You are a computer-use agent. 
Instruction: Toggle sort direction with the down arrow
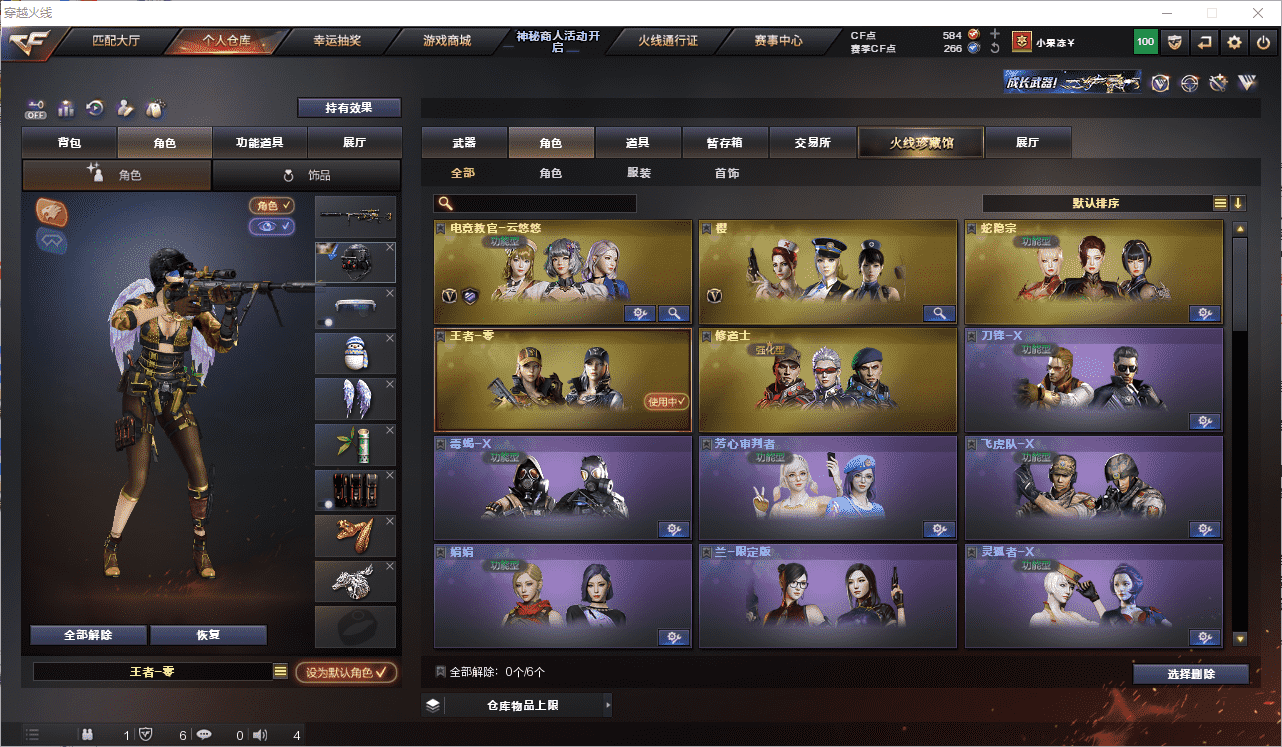(1238, 203)
